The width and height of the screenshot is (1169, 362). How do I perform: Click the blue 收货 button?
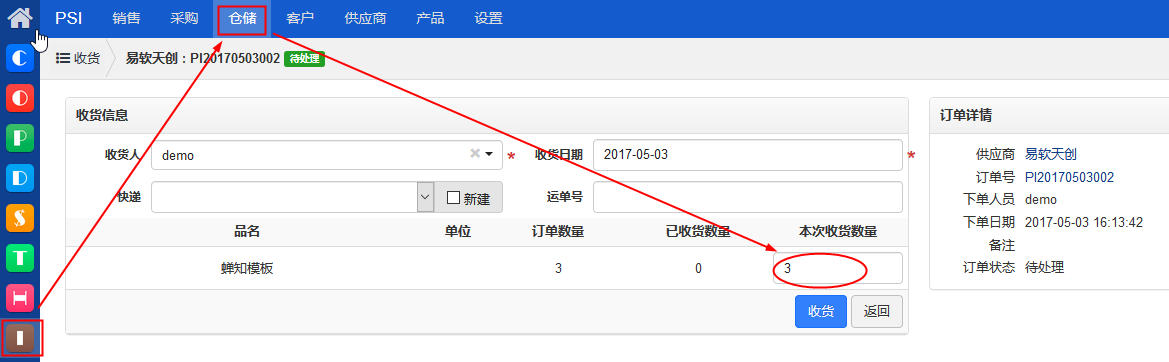821,311
